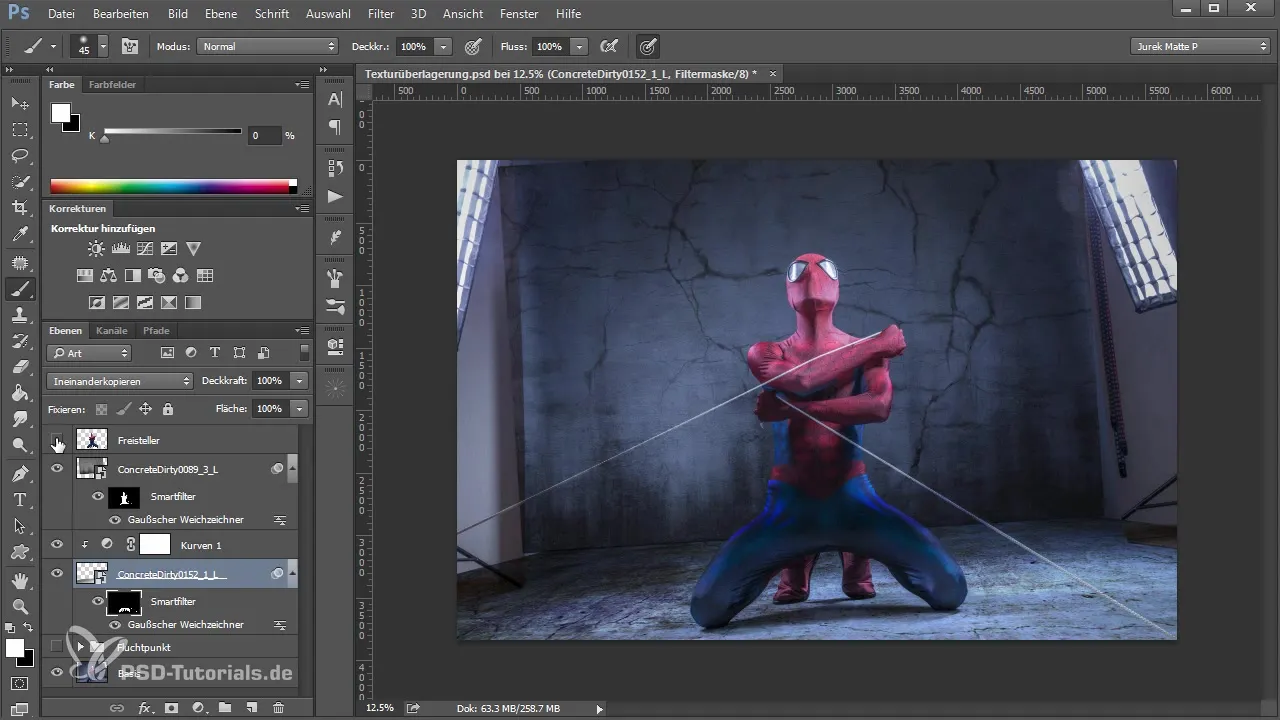
Task: Select the Eyedropper tool
Action: pyautogui.click(x=20, y=235)
